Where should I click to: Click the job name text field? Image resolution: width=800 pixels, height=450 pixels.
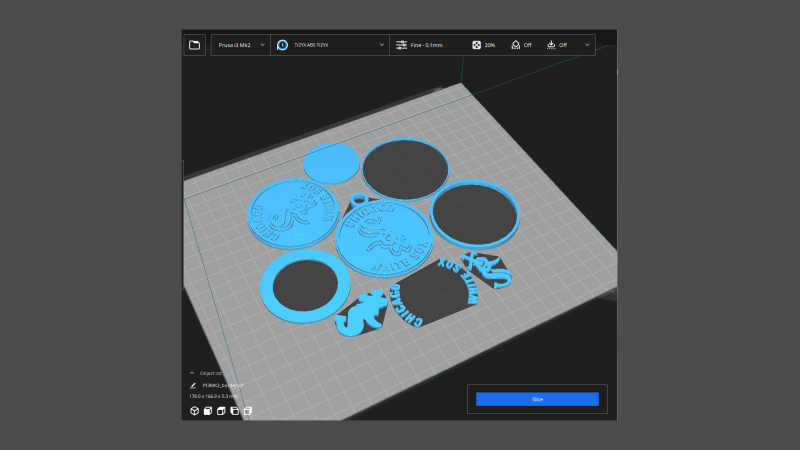coord(223,384)
